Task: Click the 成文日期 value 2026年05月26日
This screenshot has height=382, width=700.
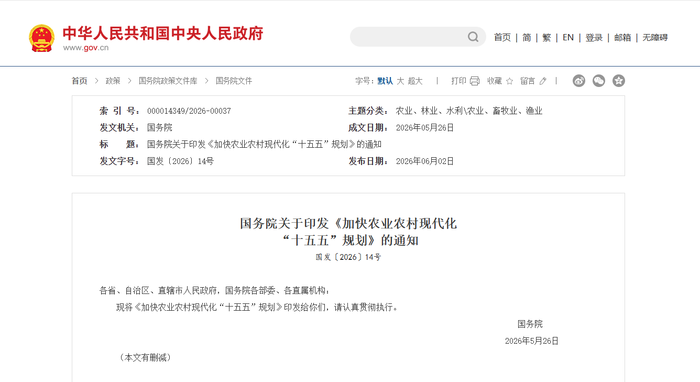Action: [x=425, y=128]
